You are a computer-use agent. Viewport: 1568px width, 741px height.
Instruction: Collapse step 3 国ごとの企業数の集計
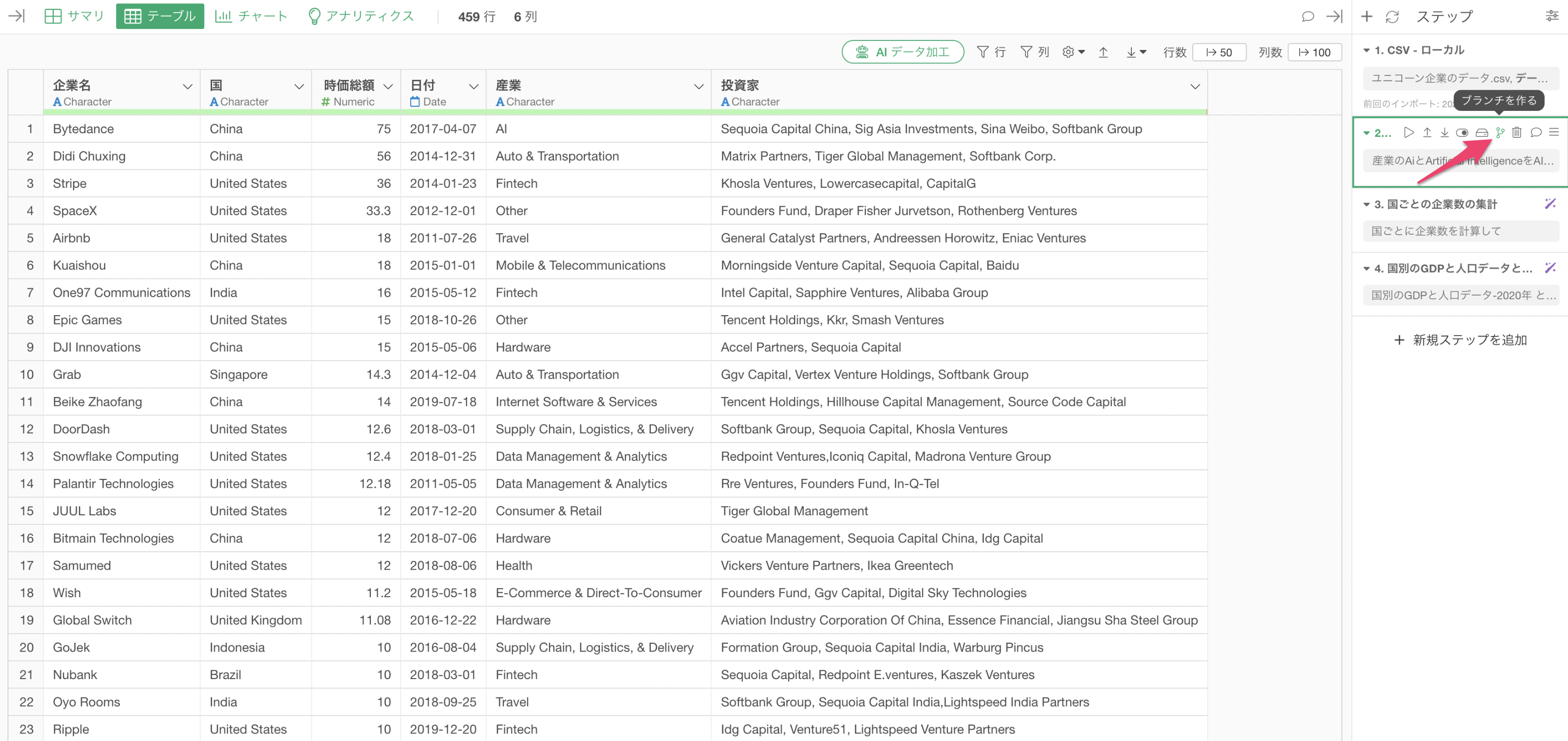(1366, 205)
